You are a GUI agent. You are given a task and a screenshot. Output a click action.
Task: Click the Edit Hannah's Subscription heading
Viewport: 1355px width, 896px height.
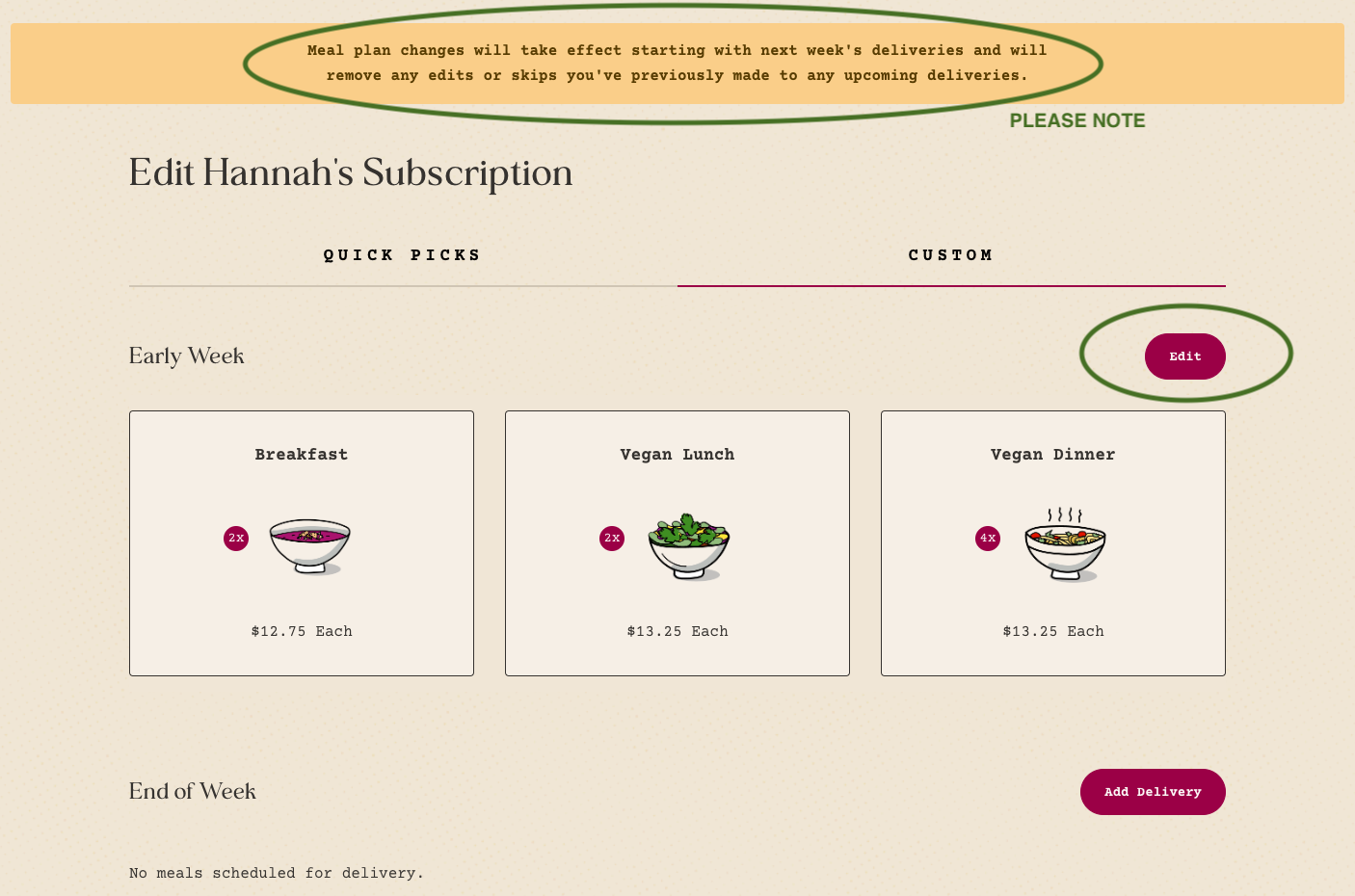[x=351, y=173]
